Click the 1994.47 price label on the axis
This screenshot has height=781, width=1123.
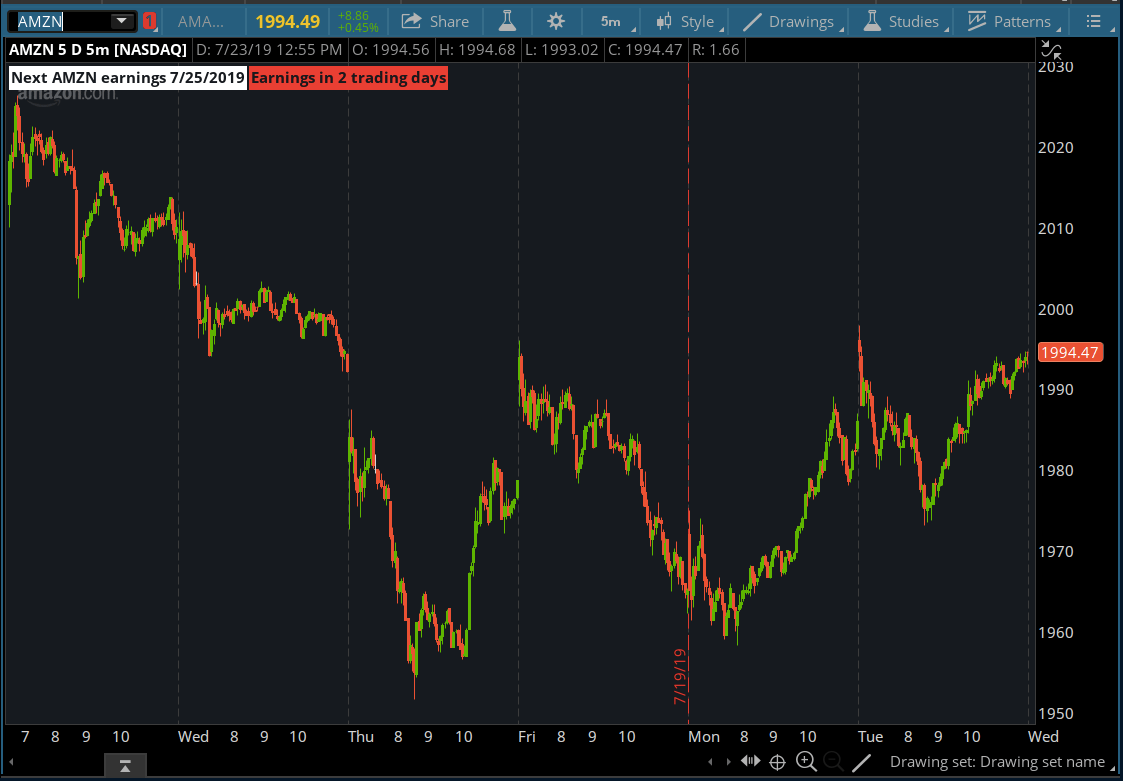coord(1070,351)
